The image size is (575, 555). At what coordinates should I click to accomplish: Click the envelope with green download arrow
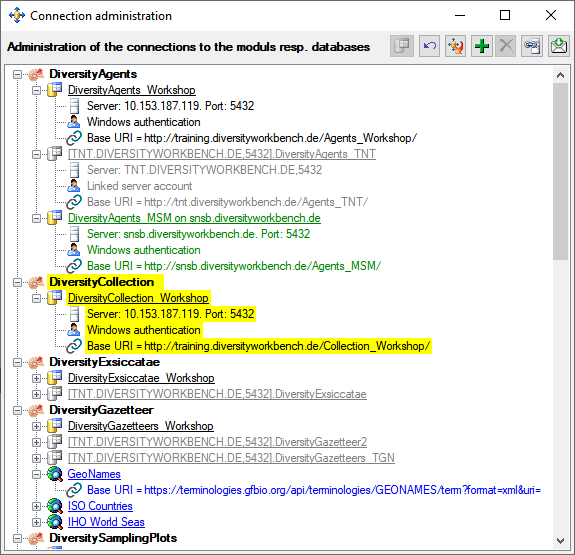559,46
